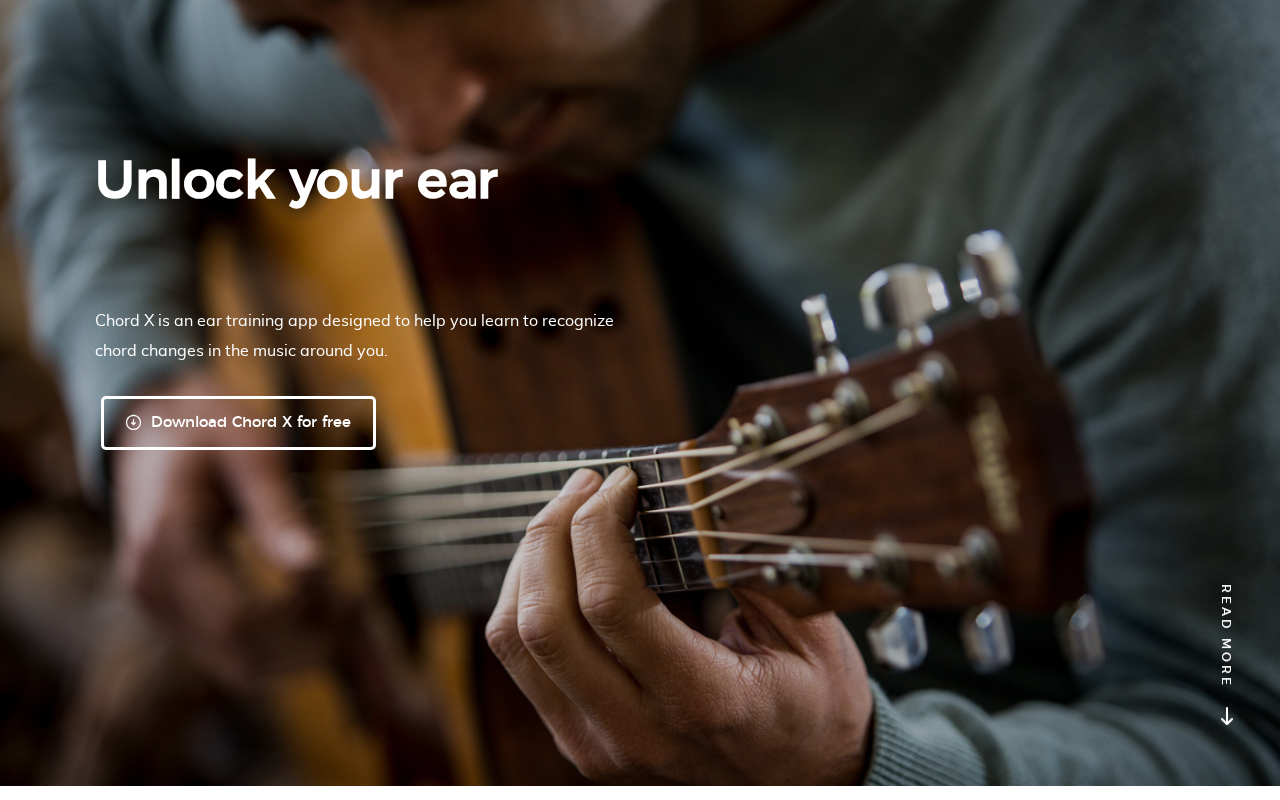Click the word 'MORE' in the vertical text
Viewport: 1280px width, 800px height.
tap(1226, 662)
